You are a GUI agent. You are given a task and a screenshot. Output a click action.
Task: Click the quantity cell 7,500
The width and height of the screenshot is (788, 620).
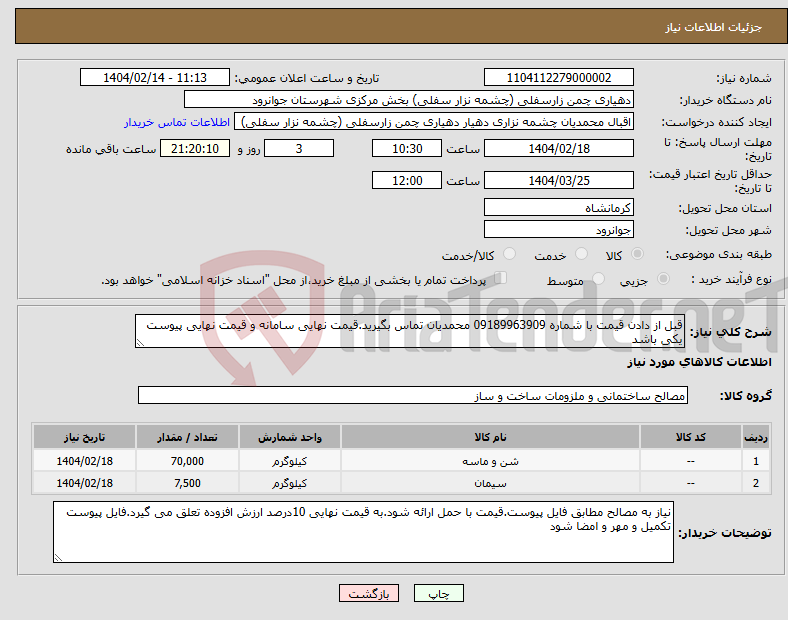point(187,483)
